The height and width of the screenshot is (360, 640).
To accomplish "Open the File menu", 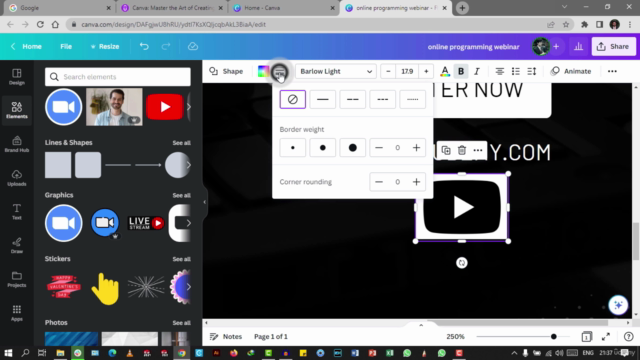I will 66,47.
